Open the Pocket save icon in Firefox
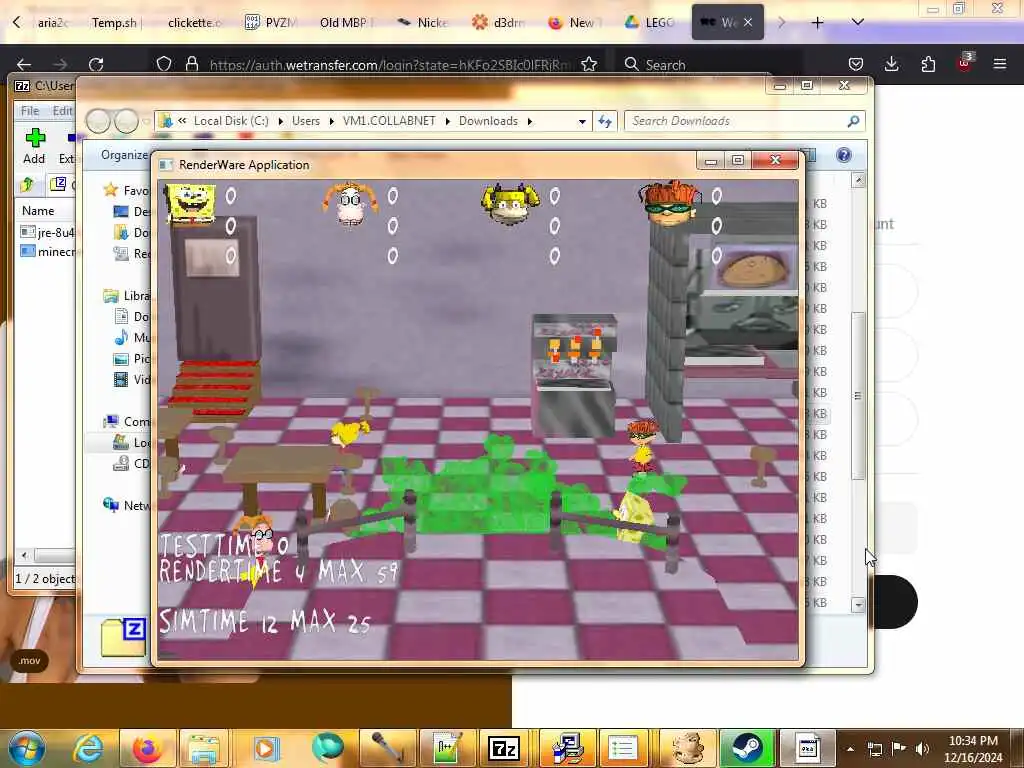1024x768 pixels. (x=856, y=64)
